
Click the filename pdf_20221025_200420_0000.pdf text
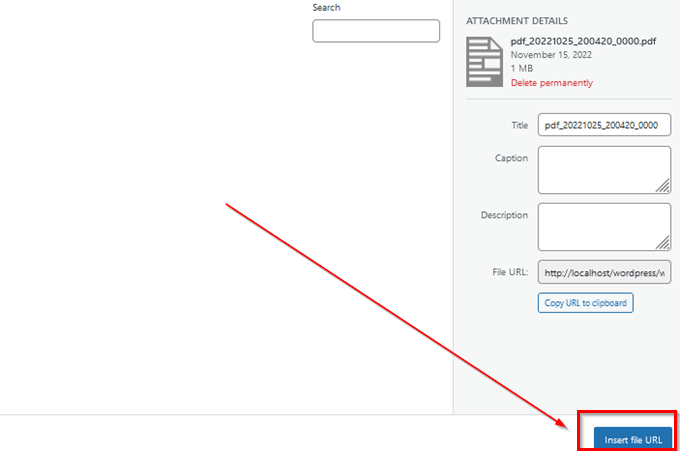pos(583,41)
